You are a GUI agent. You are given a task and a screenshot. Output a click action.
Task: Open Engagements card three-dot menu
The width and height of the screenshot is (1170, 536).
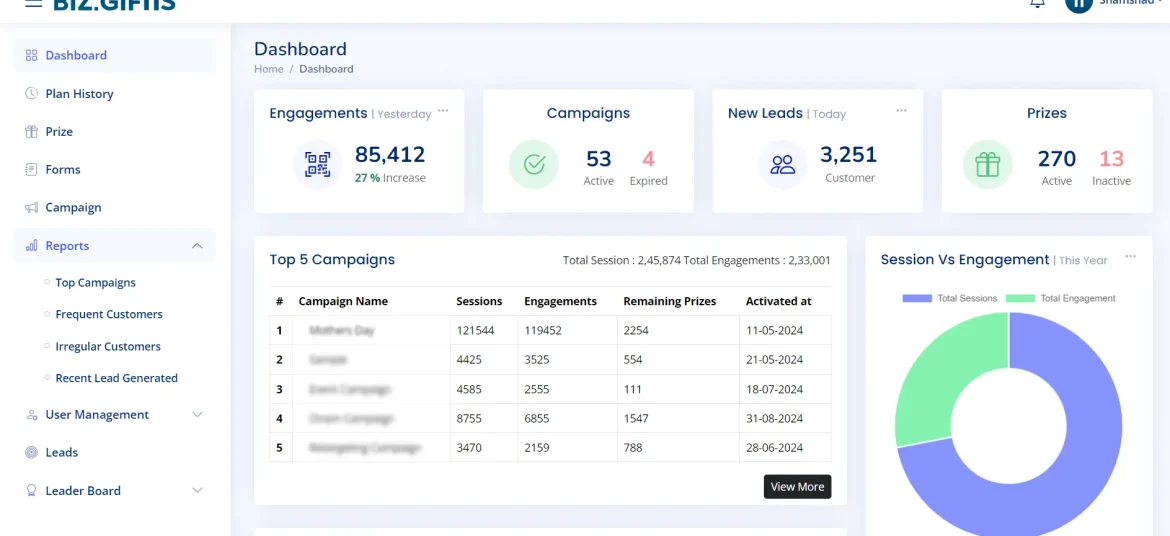point(443,111)
